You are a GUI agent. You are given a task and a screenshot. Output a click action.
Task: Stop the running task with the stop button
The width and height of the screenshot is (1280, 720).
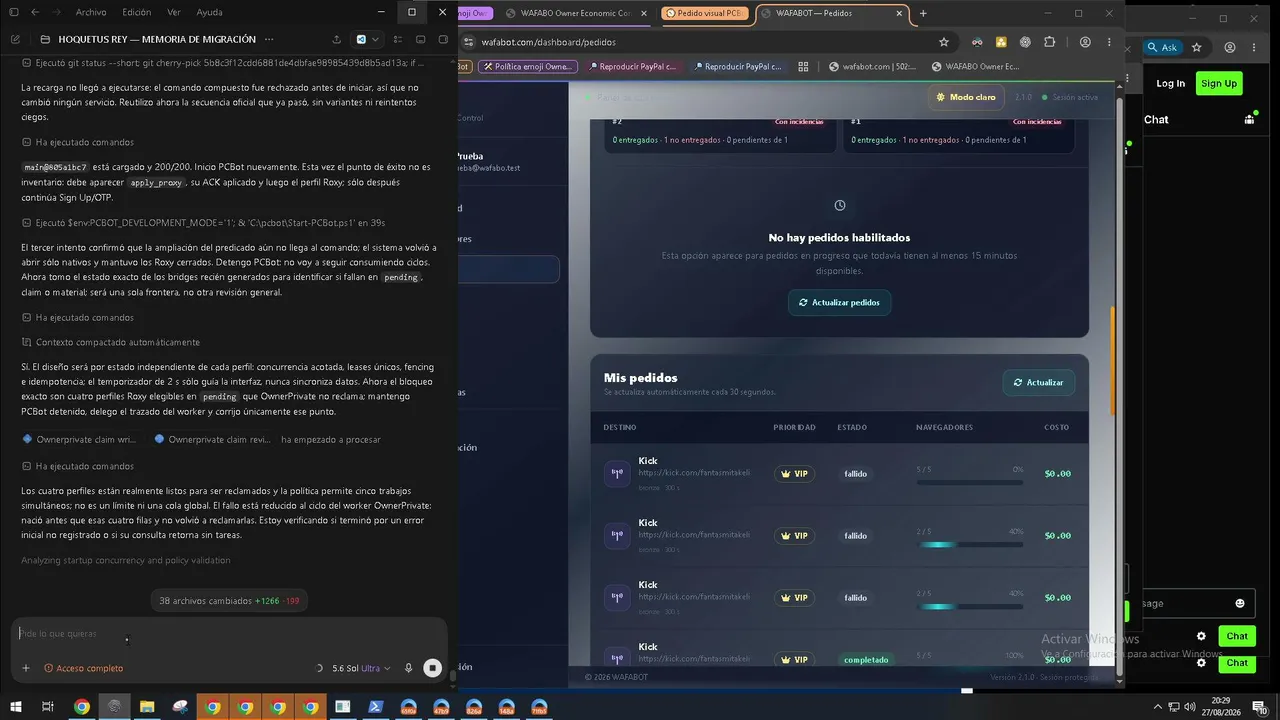tap(432, 668)
